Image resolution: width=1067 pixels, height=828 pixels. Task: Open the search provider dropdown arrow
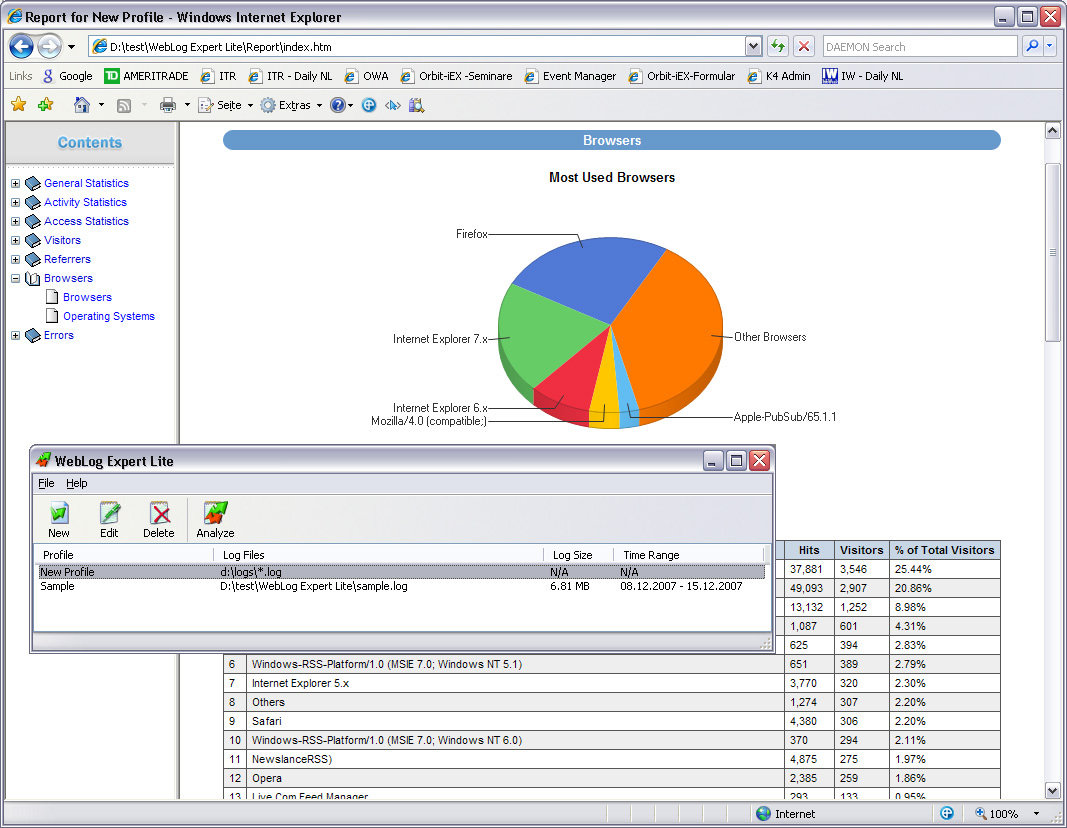pyautogui.click(x=1049, y=46)
